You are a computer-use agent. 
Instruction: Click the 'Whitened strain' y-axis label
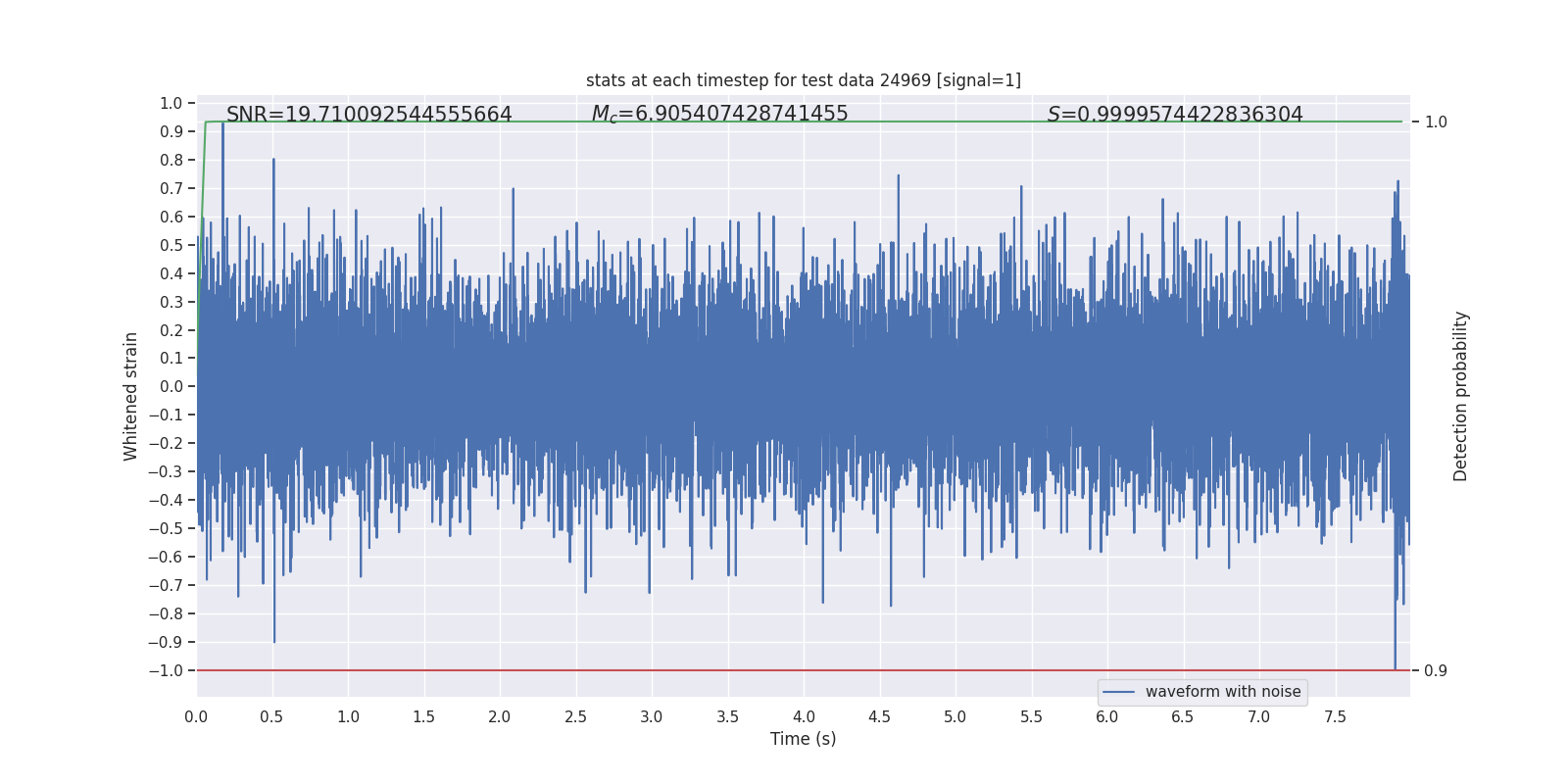pyautogui.click(x=130, y=396)
